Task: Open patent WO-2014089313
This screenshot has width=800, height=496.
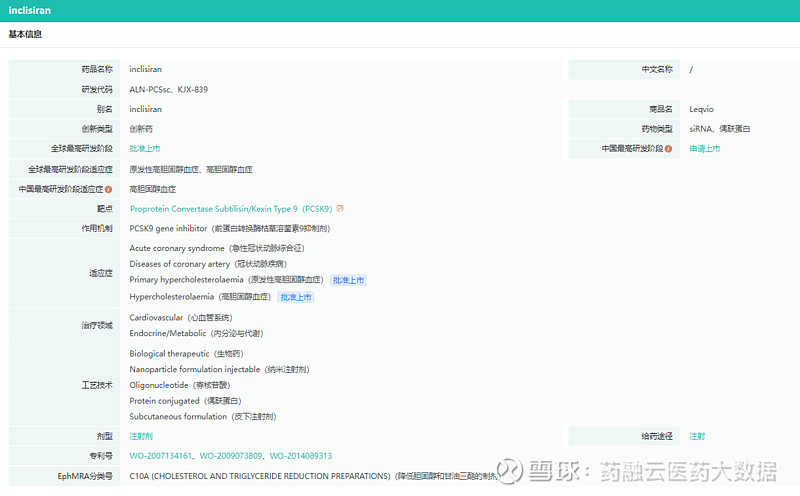Action: pos(301,456)
